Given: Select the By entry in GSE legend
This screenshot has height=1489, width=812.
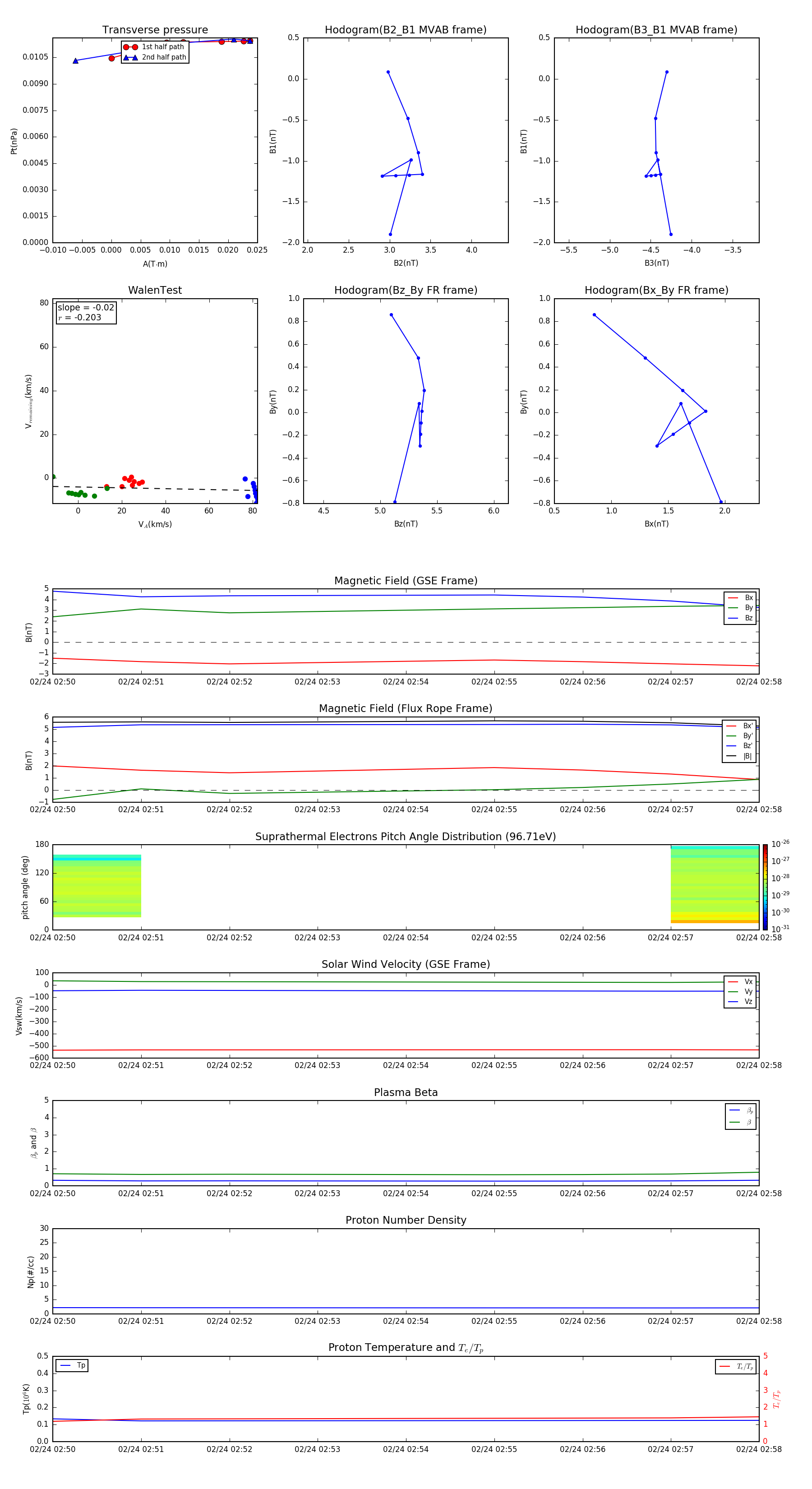Looking at the screenshot, I should pos(740,607).
